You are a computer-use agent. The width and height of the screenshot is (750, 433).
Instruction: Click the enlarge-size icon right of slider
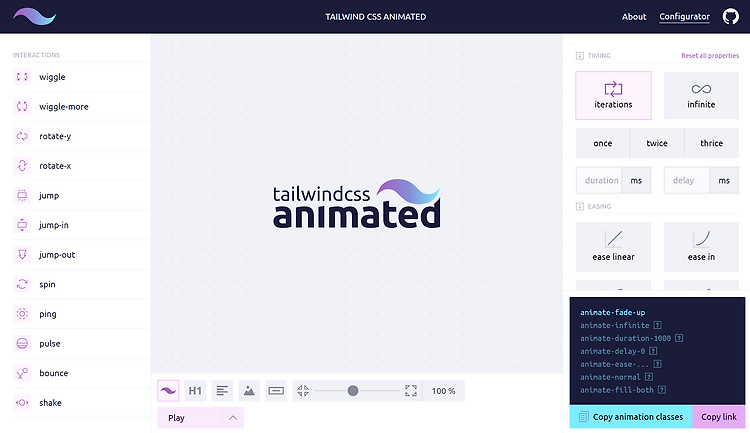click(411, 391)
